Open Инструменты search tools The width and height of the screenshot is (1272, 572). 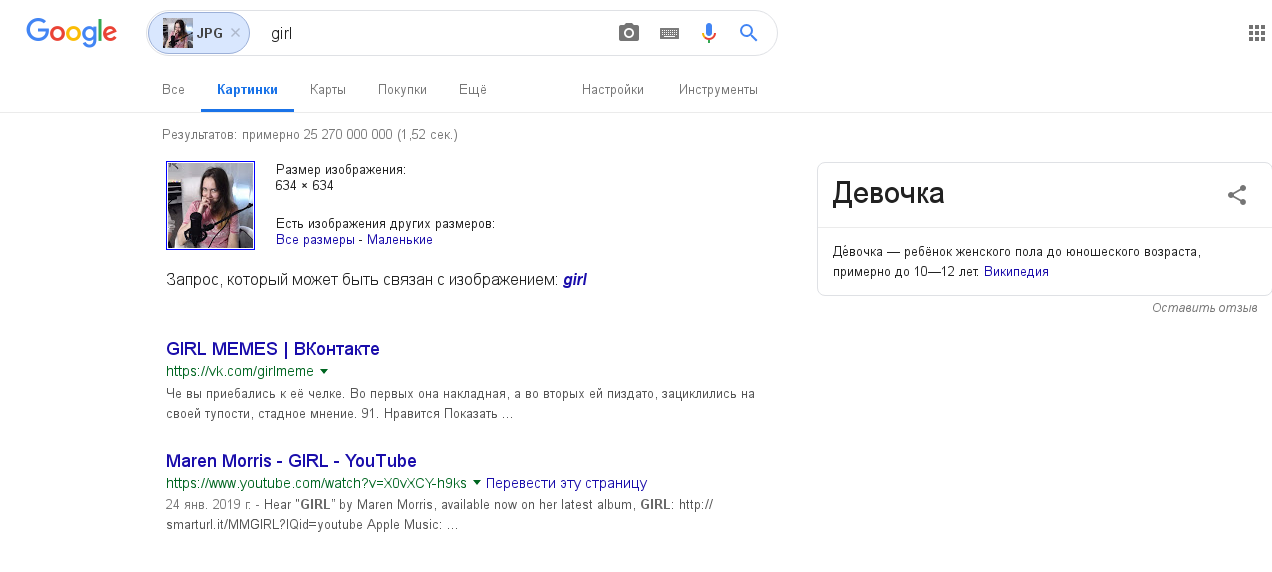718,89
